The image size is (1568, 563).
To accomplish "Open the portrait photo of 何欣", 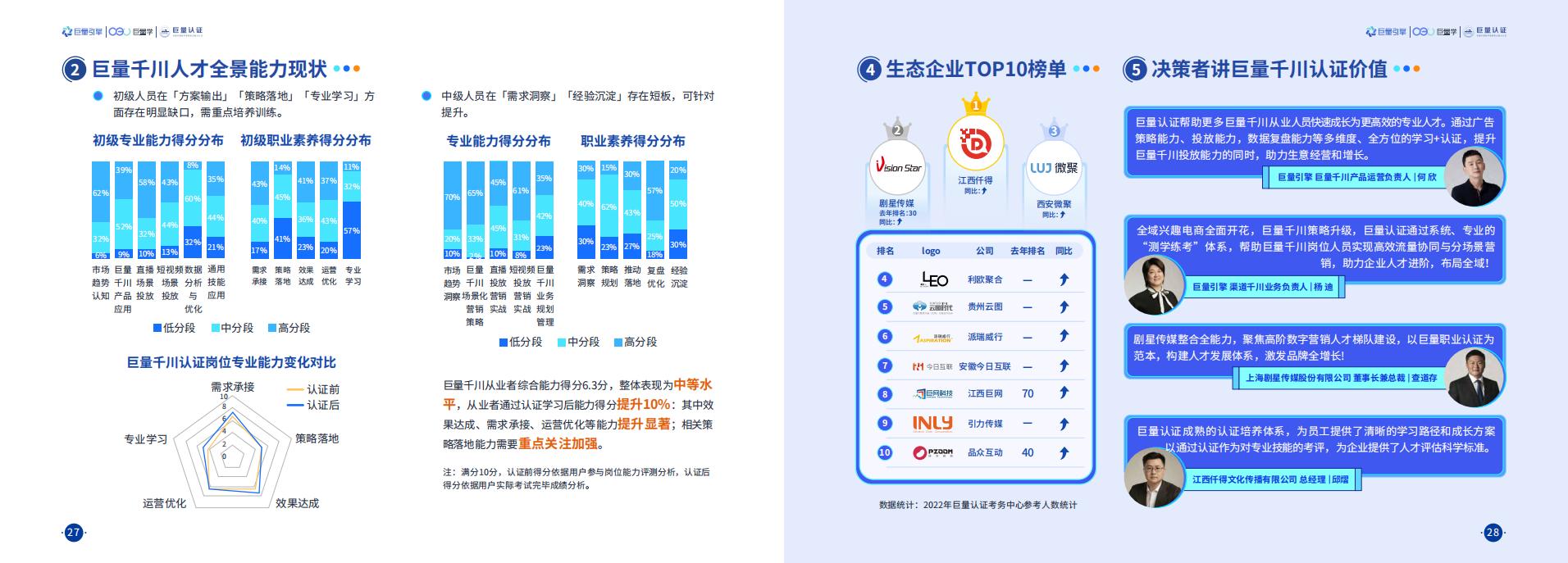I will pos(1474,176).
